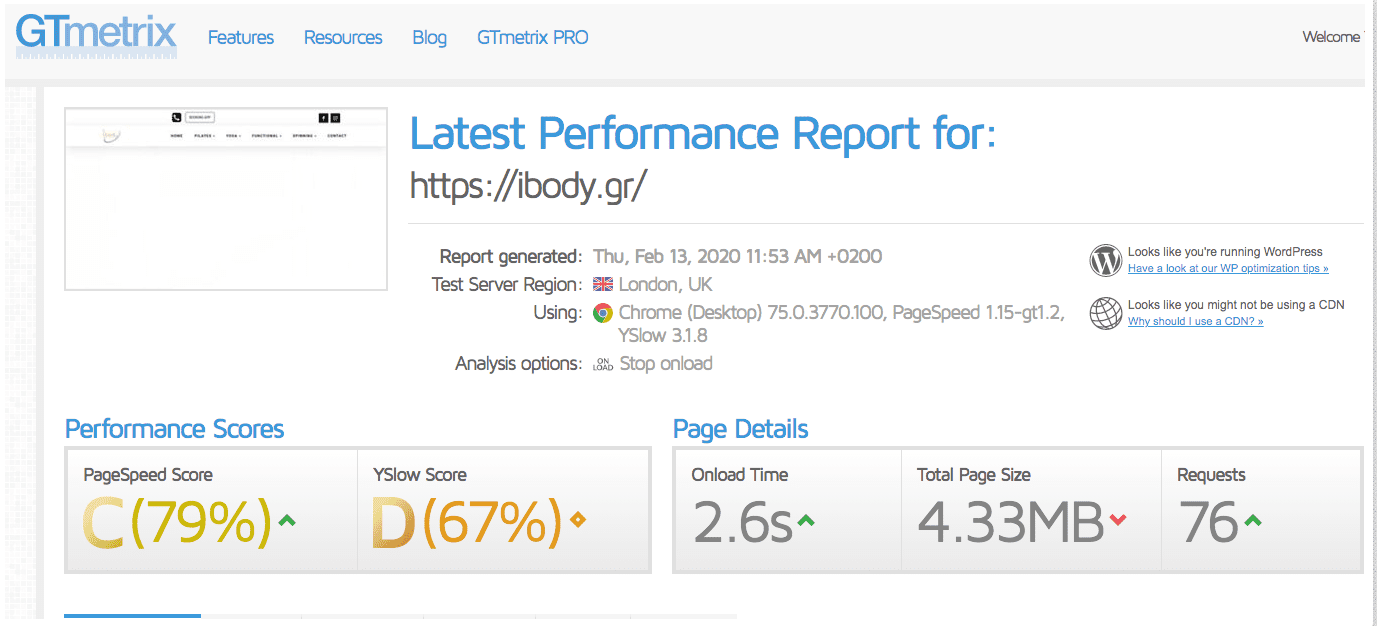The image size is (1377, 626).
Task: Open GTmetrix PRO page
Action: [x=533, y=38]
